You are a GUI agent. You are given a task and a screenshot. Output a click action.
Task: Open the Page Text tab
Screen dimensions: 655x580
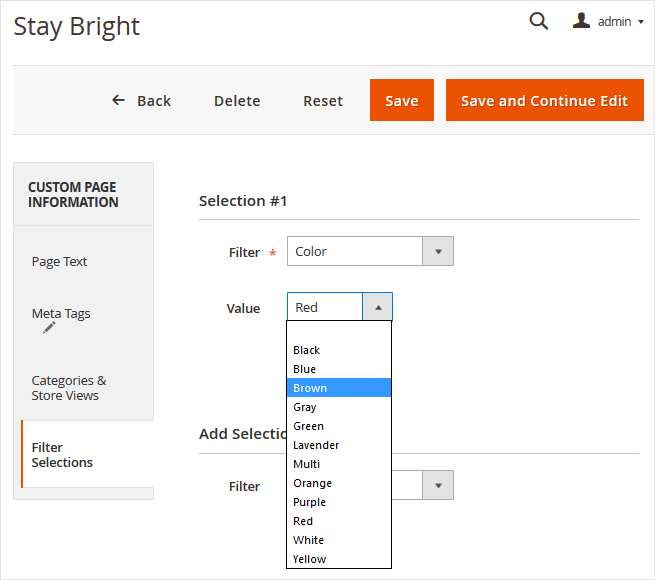point(60,261)
